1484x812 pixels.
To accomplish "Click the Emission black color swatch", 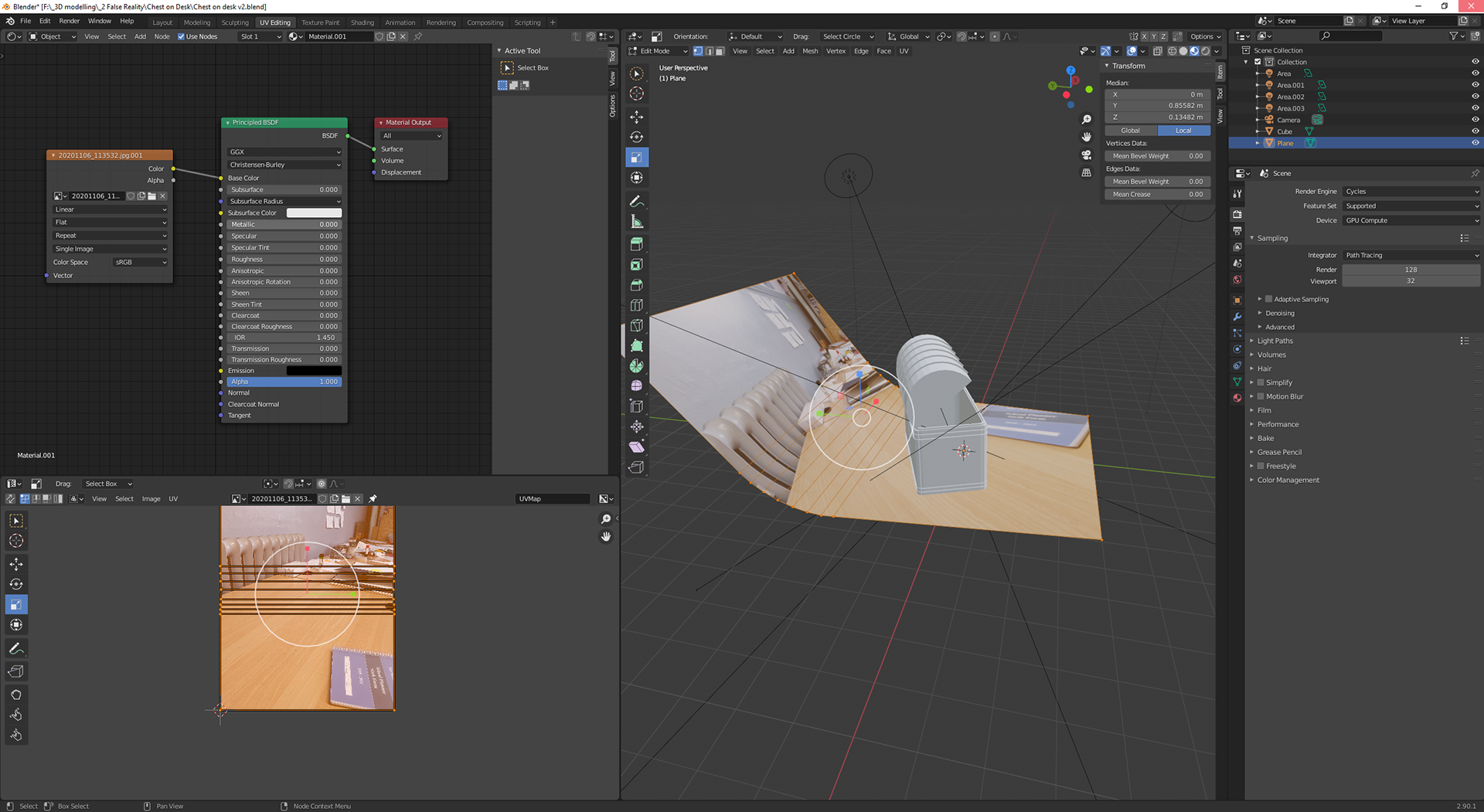I will click(314, 371).
